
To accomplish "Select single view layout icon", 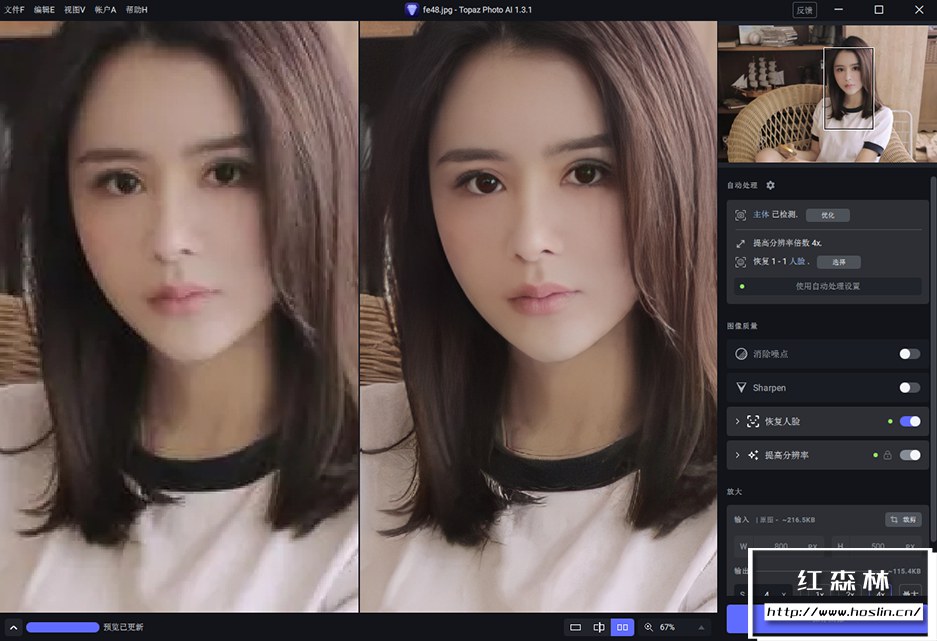I will (575, 627).
